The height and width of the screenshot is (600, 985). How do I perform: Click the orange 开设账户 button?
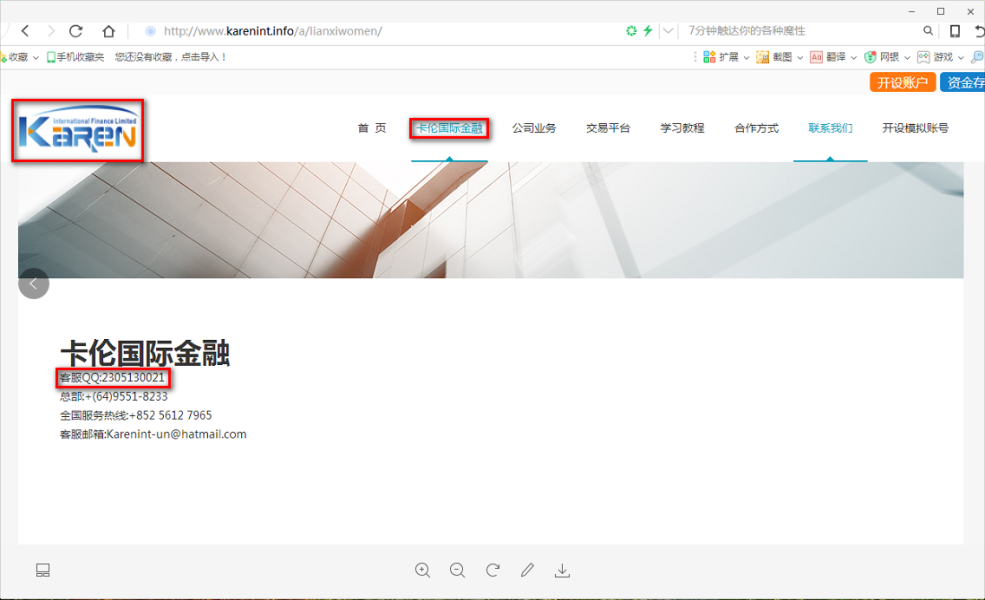pos(902,83)
